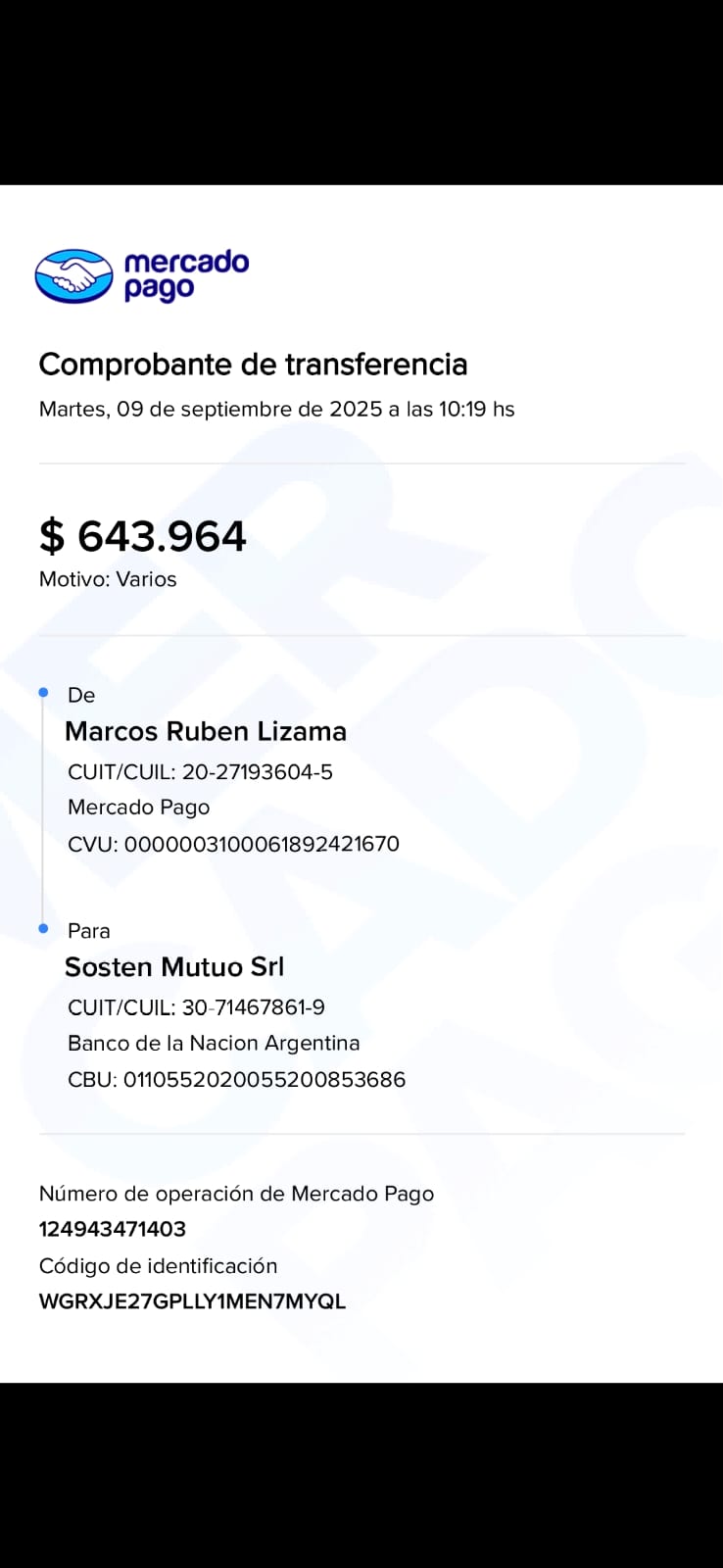Click the sender CUIT/CUIL 20-27193604-5
This screenshot has width=723, height=1568.
[200, 772]
